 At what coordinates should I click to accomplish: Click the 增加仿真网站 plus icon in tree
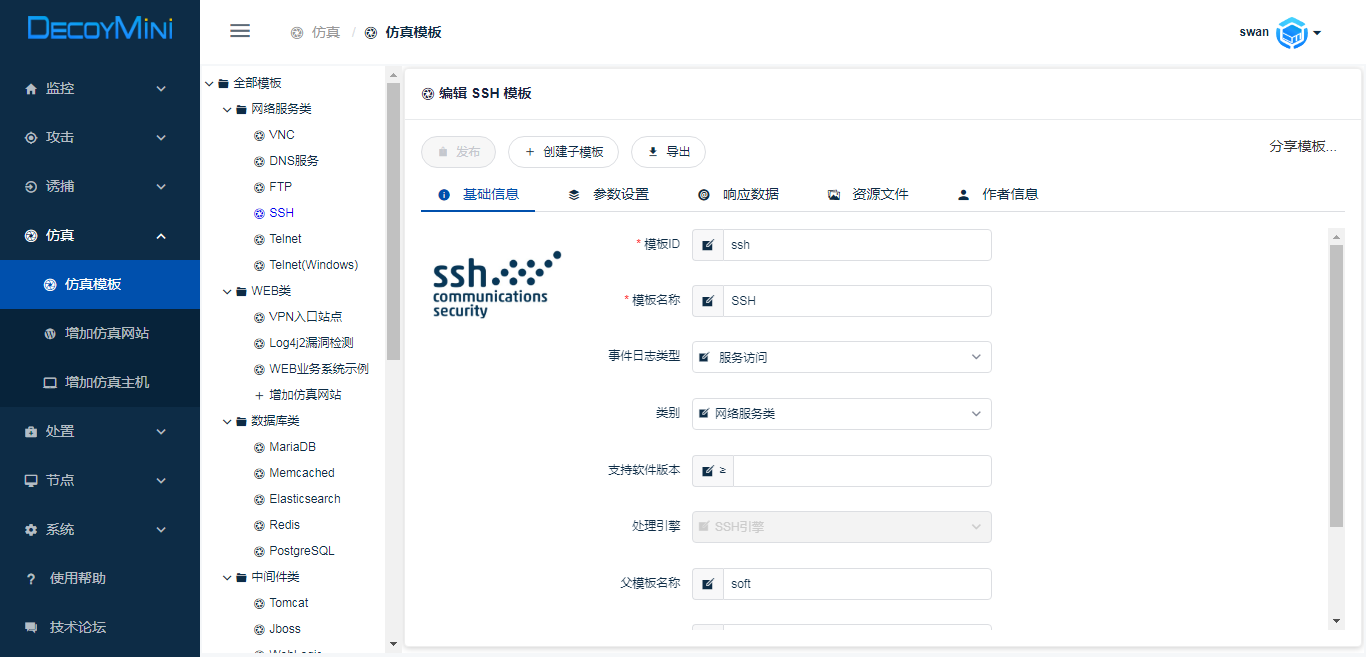pyautogui.click(x=259, y=395)
